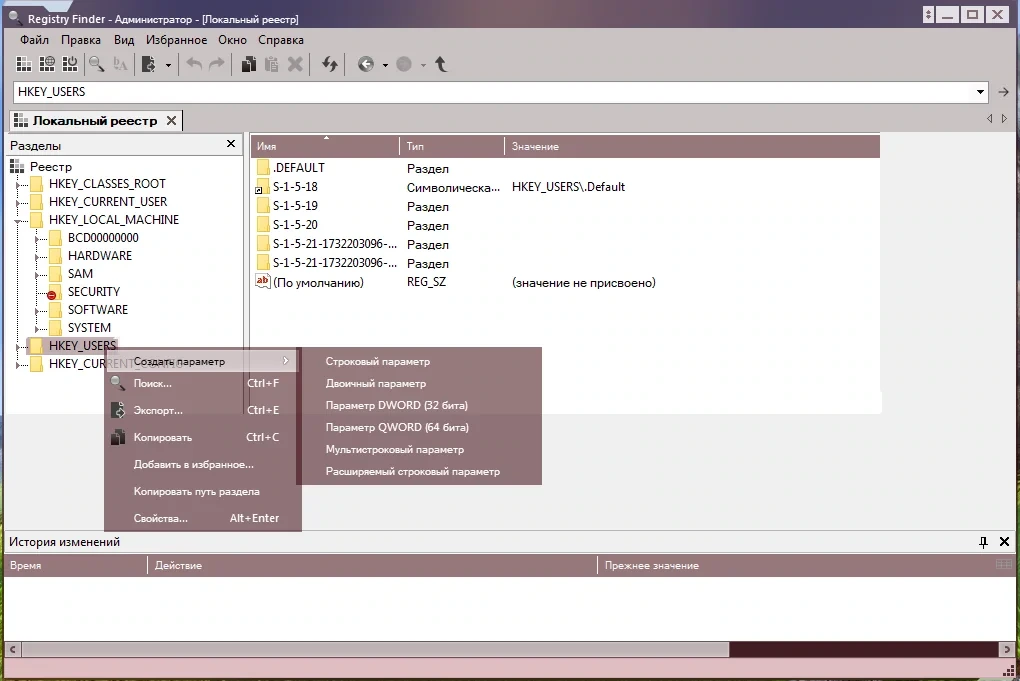Image resolution: width=1020 pixels, height=681 pixels.
Task: Open the Правка menu
Action: [81, 40]
